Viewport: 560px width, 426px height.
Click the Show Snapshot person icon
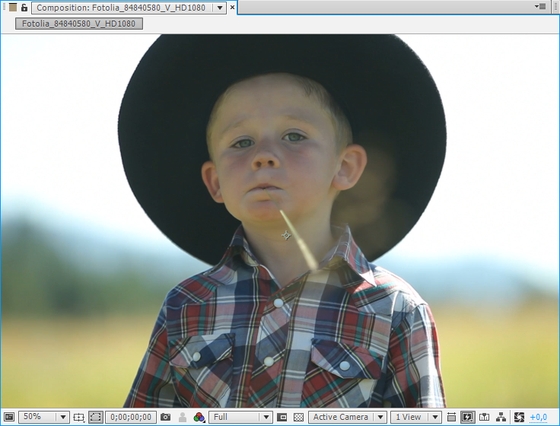click(182, 417)
